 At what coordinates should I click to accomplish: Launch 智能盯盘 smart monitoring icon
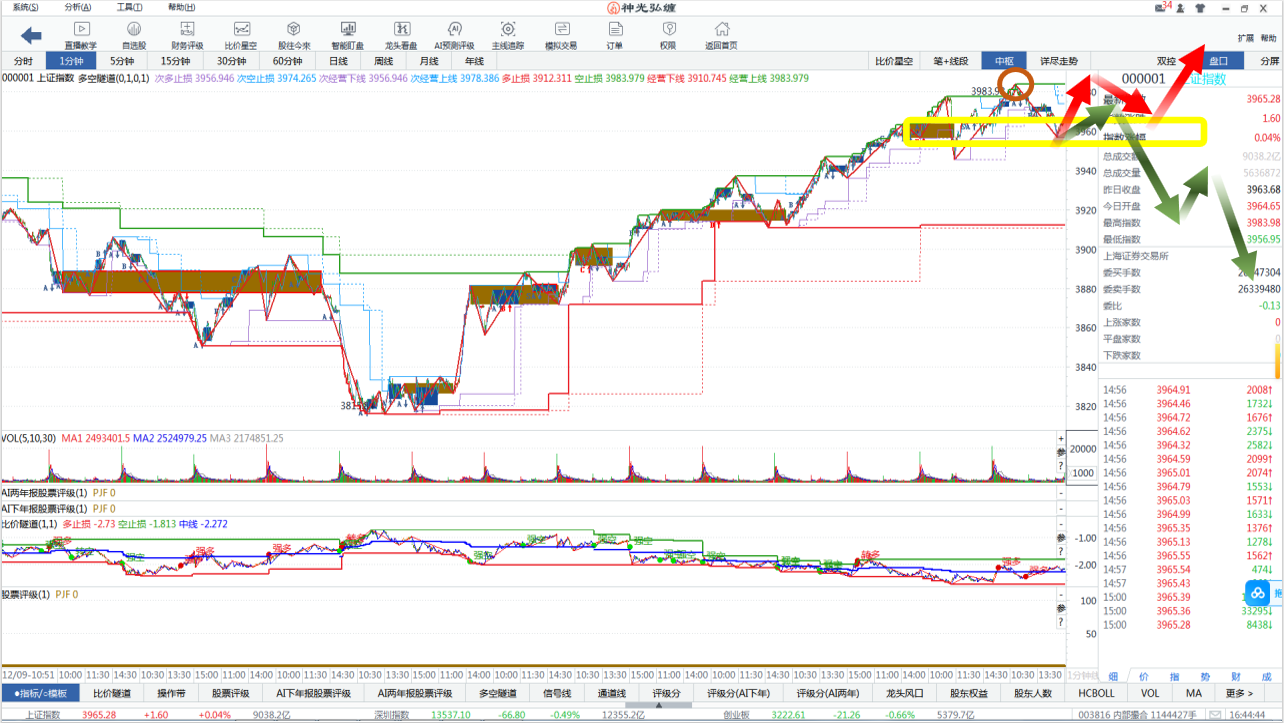[x=347, y=35]
